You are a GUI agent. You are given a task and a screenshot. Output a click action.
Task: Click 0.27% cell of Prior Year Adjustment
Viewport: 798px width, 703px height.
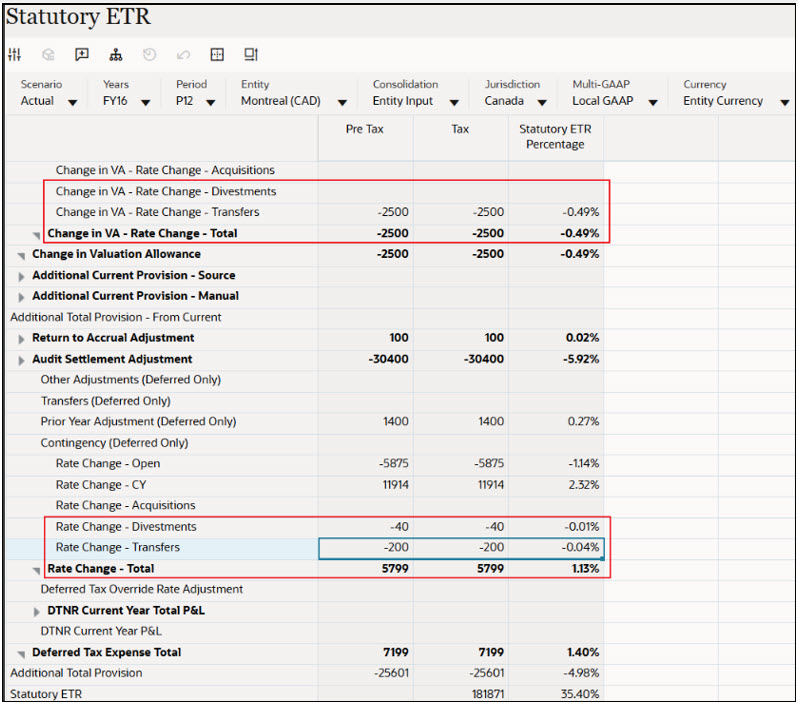click(556, 422)
